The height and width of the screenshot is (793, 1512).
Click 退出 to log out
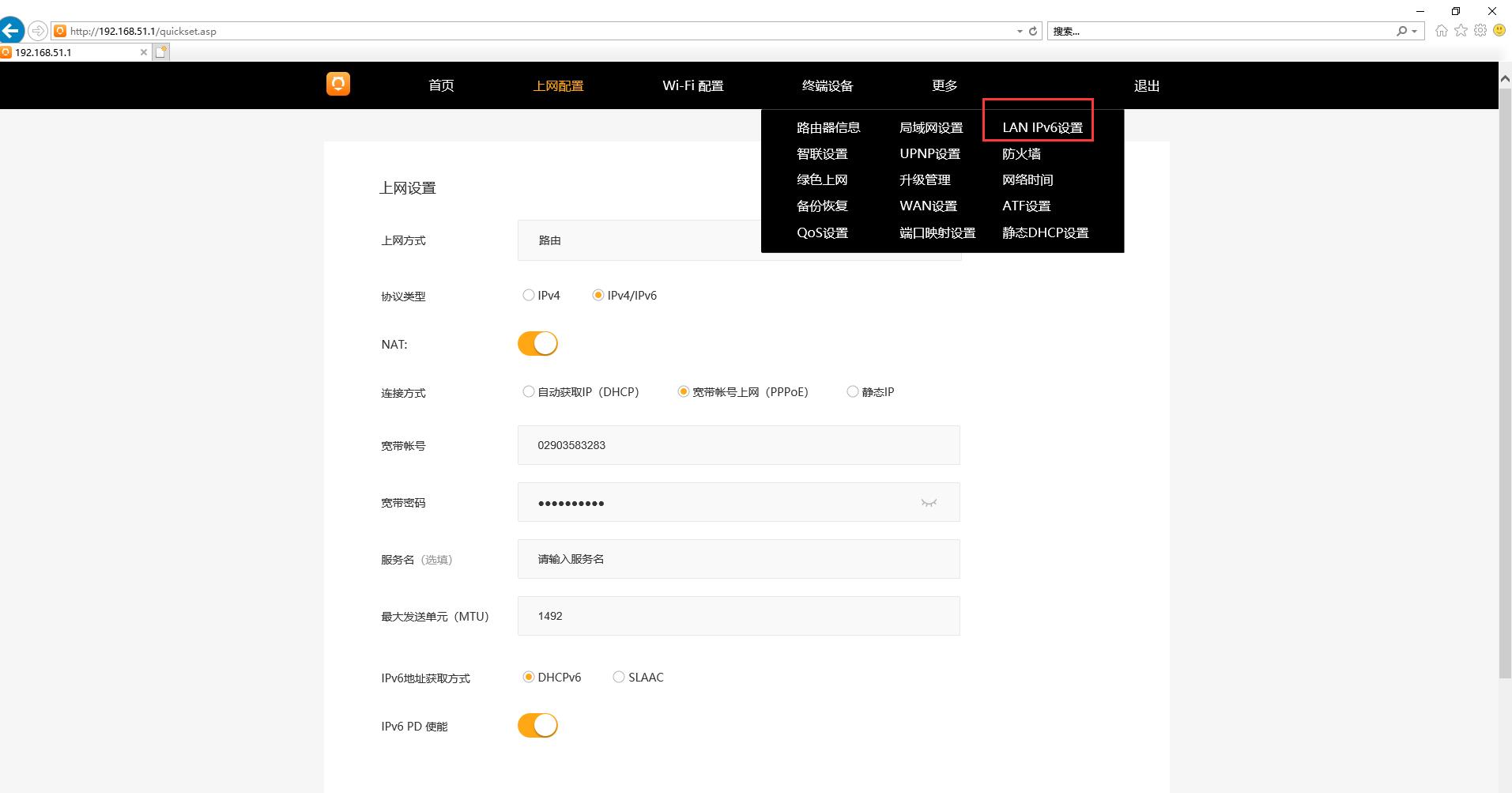pos(1147,85)
